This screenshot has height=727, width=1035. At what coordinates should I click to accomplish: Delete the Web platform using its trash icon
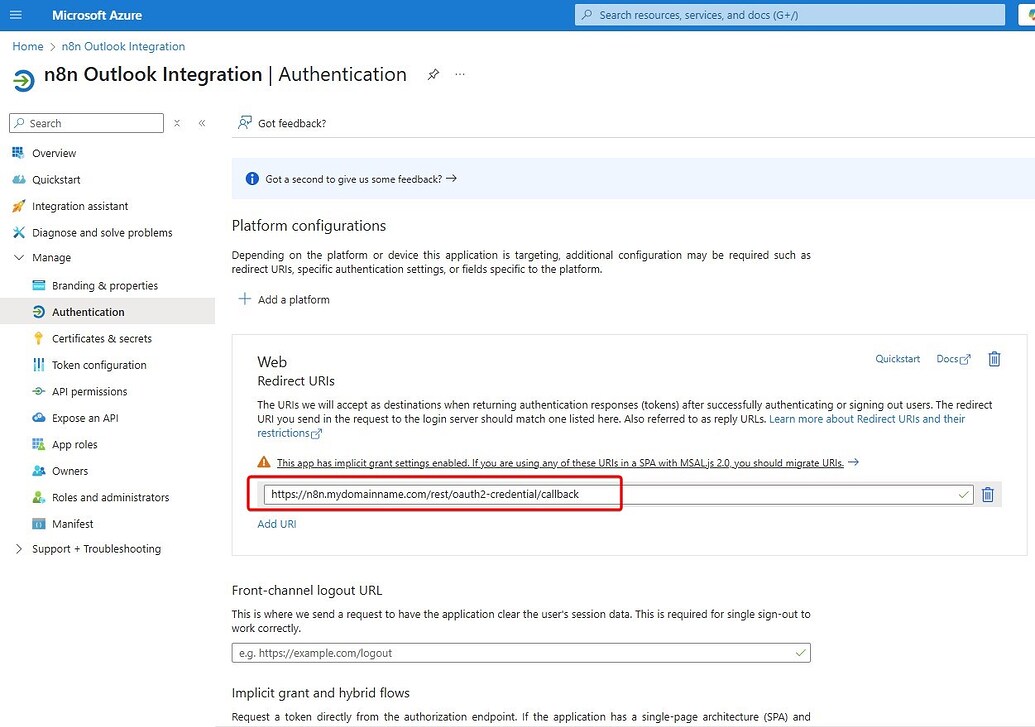point(994,358)
